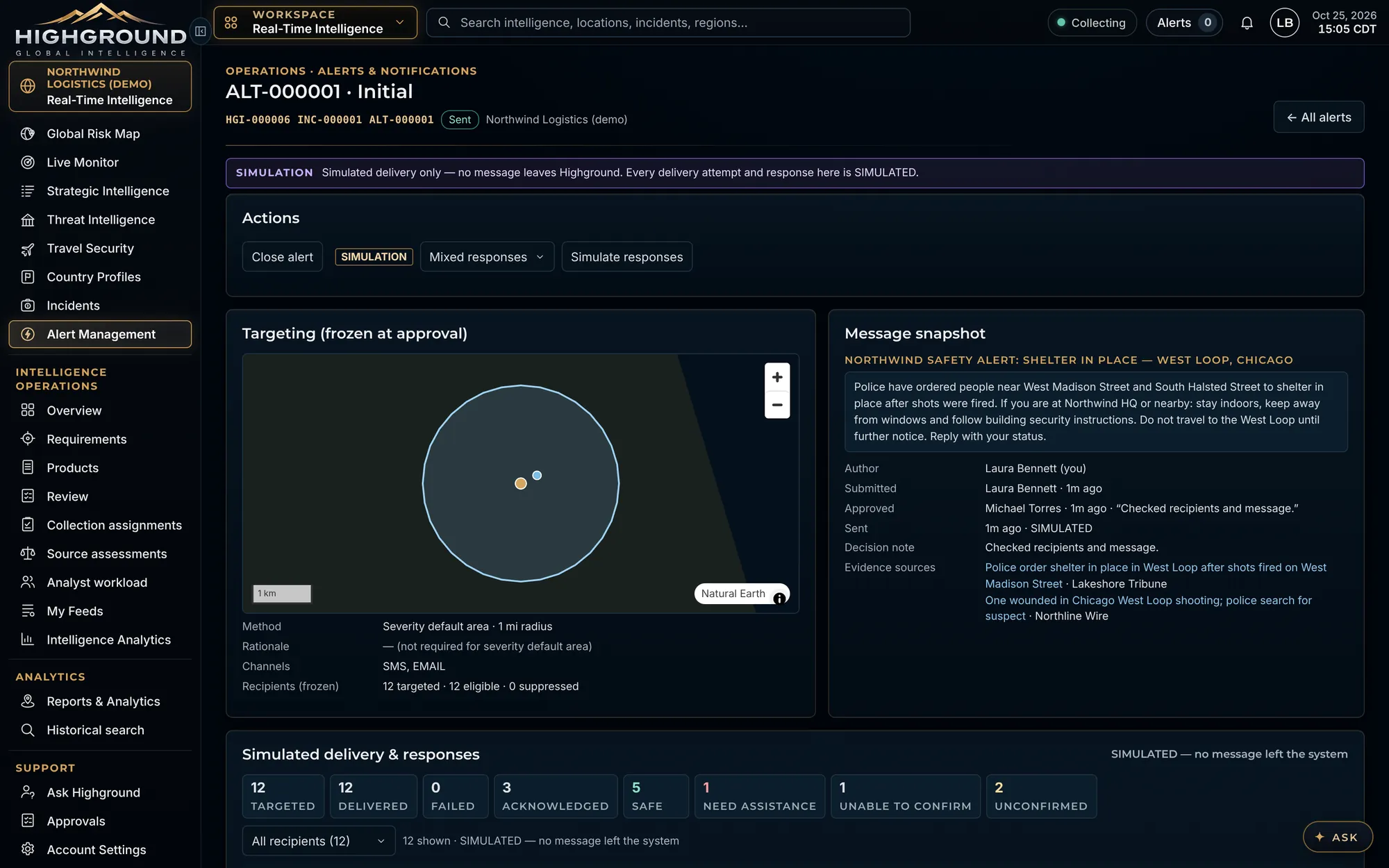Open the Mixed responses dropdown

[487, 257]
